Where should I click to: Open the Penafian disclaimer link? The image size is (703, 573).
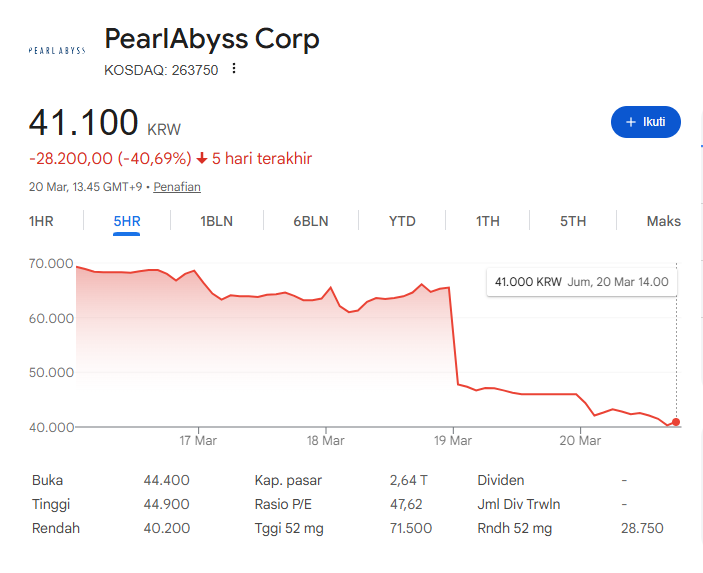coord(177,187)
